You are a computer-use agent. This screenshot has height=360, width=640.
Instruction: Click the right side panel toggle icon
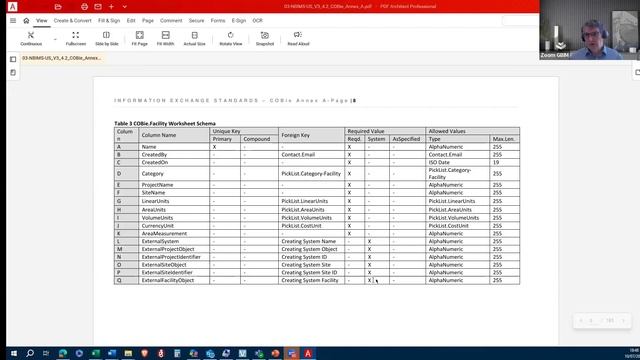coord(637,73)
